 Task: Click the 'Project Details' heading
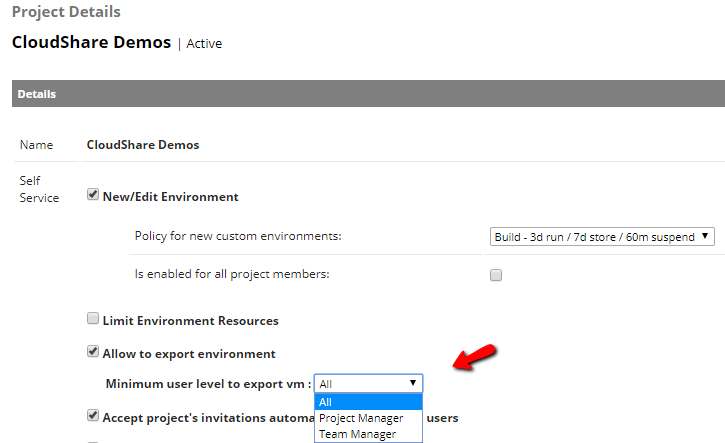(x=66, y=12)
